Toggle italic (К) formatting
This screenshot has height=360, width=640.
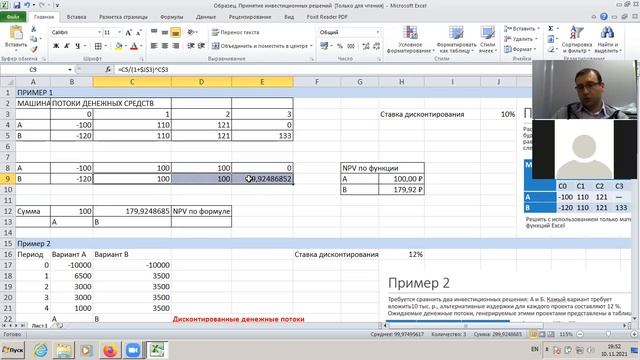click(67, 46)
